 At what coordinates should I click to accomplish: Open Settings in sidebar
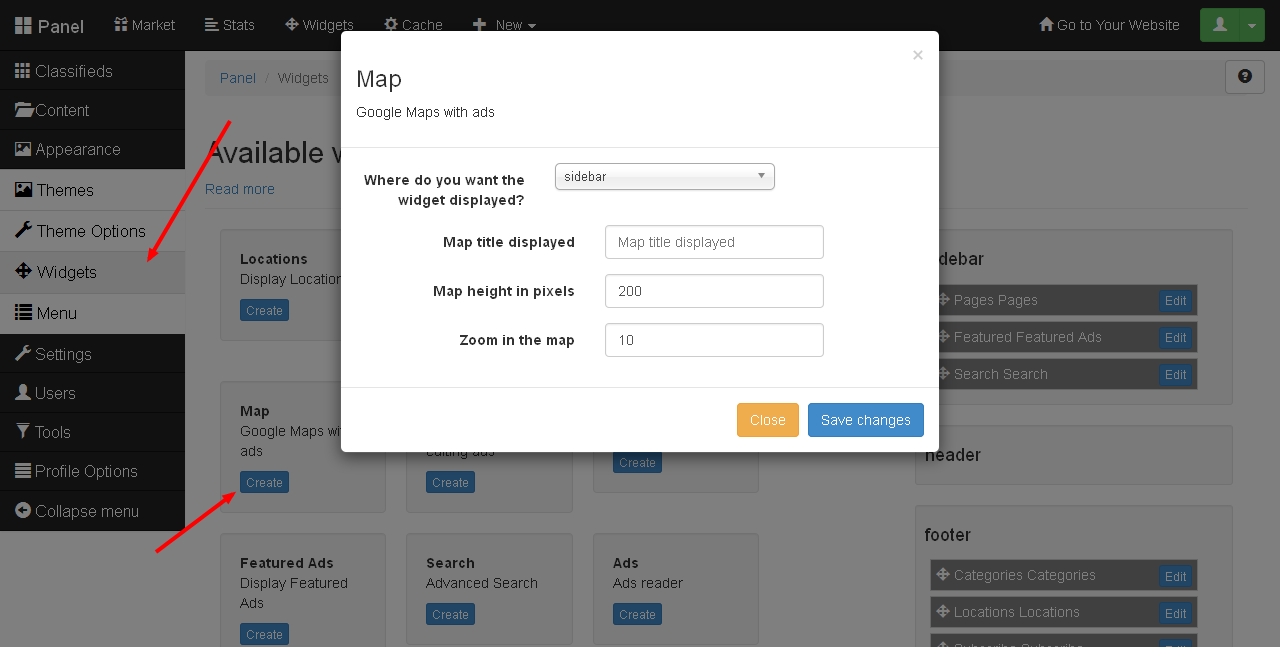[92, 354]
